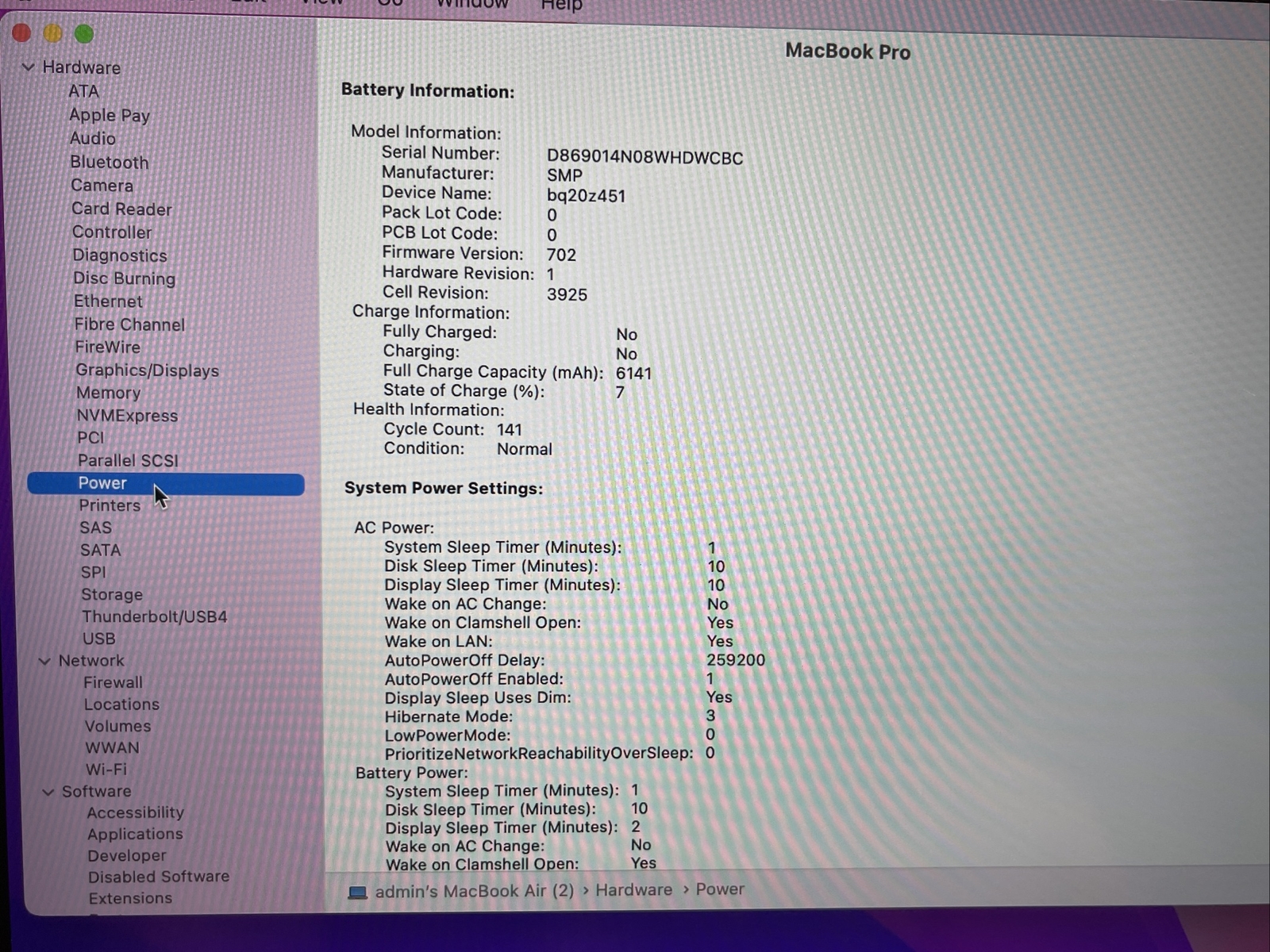1270x952 pixels.
Task: Click the computer icon in path bar
Action: (357, 892)
